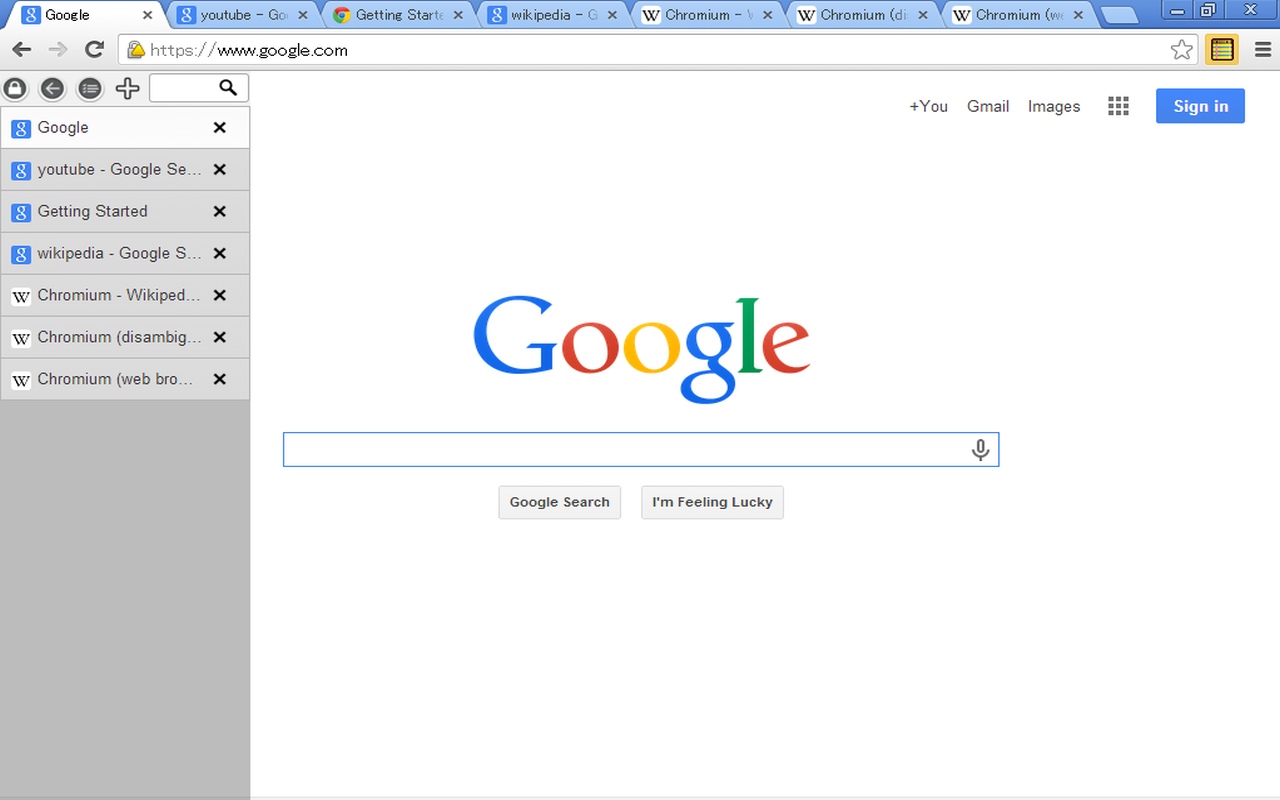Click I'm Feeling Lucky button
This screenshot has height=800, width=1280.
712,502
